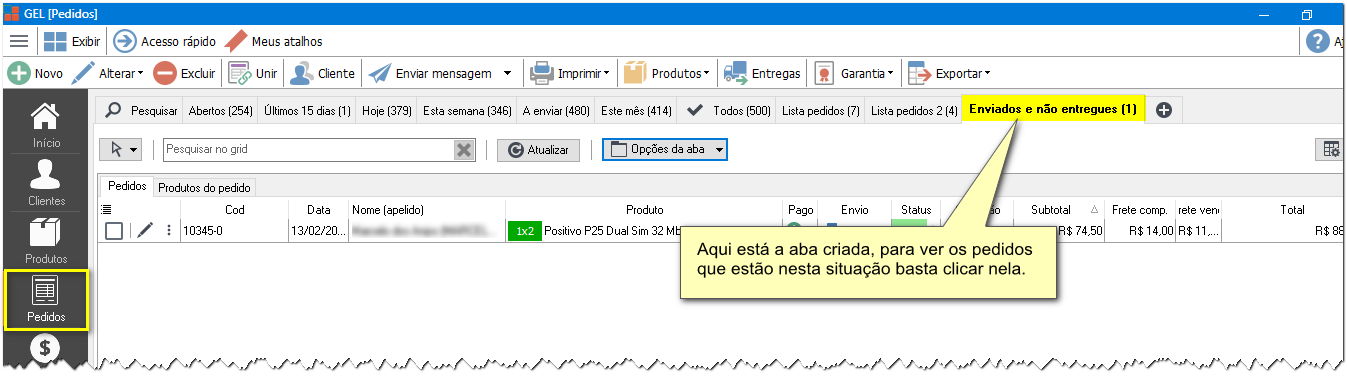
Task: Check the box for order 10345-0
Action: tap(114, 231)
